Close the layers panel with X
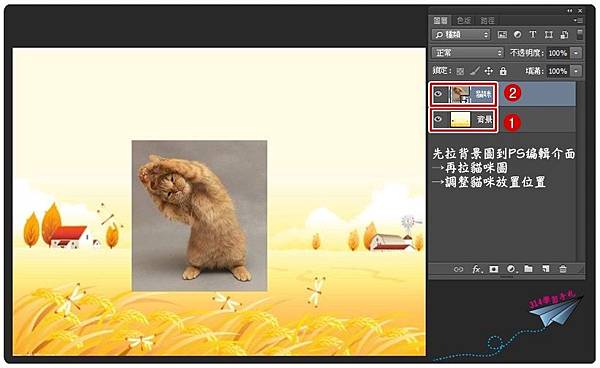The height and width of the screenshot is (368, 600). tap(580, 11)
